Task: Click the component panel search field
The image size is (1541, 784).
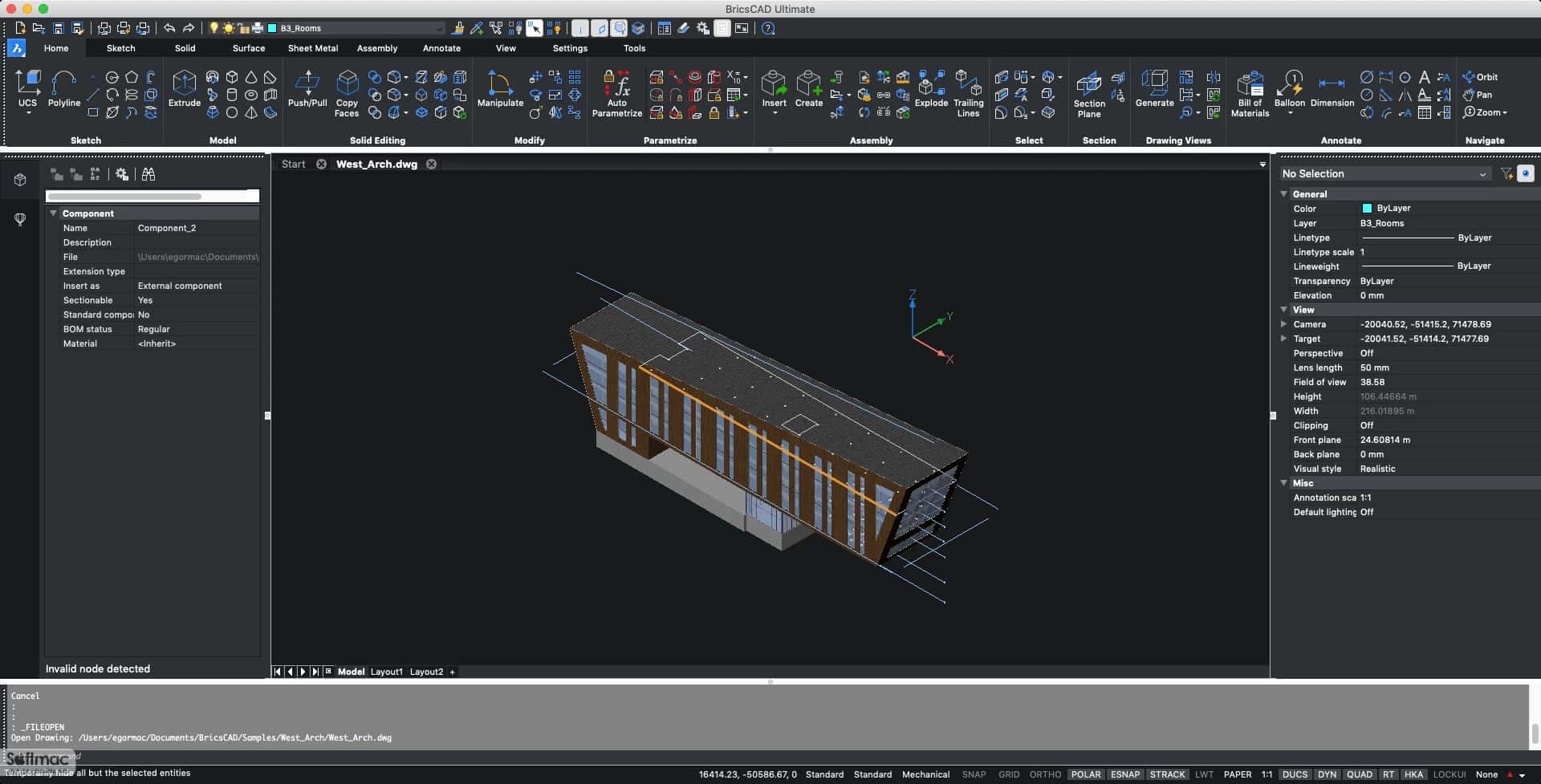Action: coord(152,196)
